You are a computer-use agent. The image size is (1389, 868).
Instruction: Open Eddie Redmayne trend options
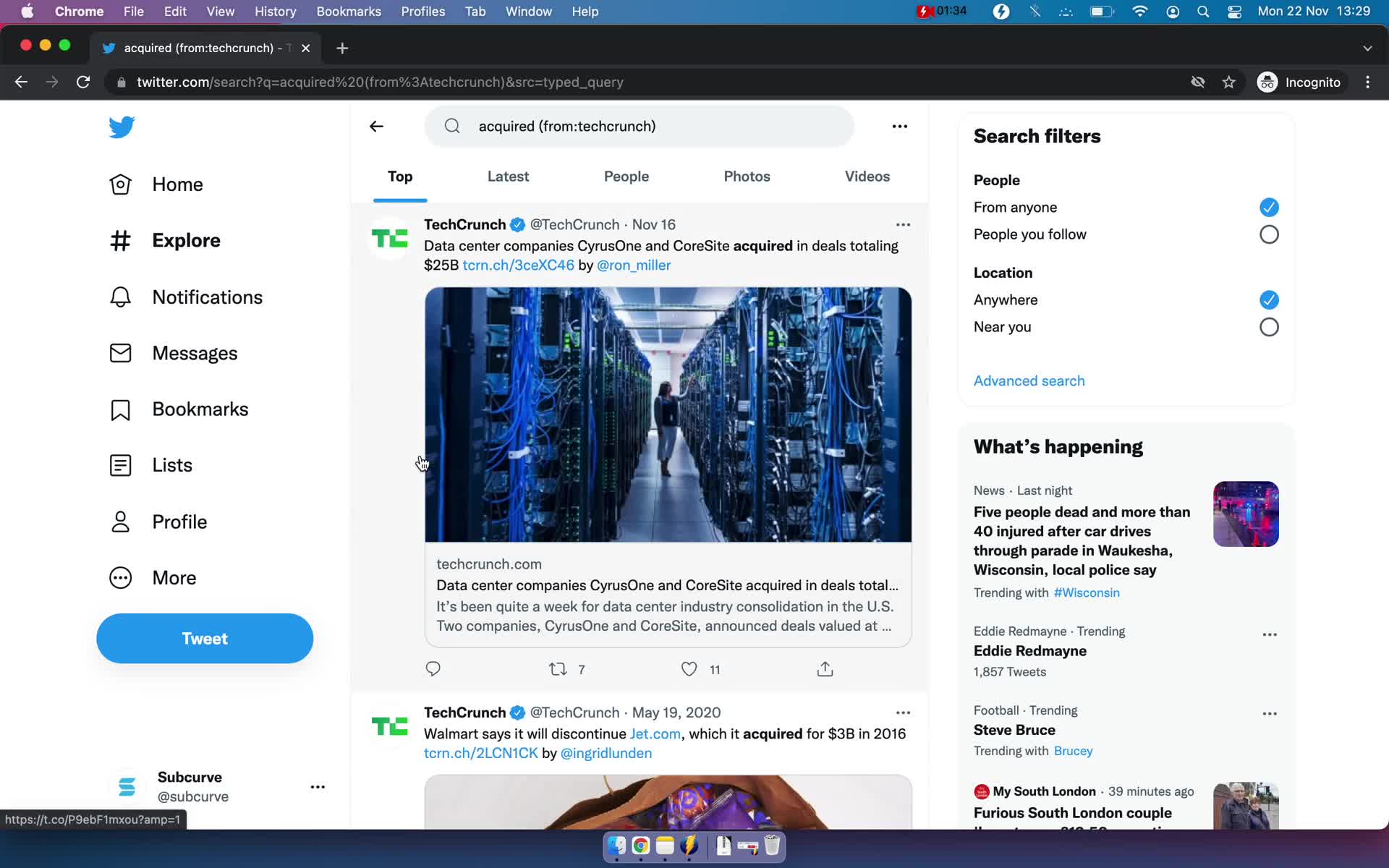tap(1270, 634)
